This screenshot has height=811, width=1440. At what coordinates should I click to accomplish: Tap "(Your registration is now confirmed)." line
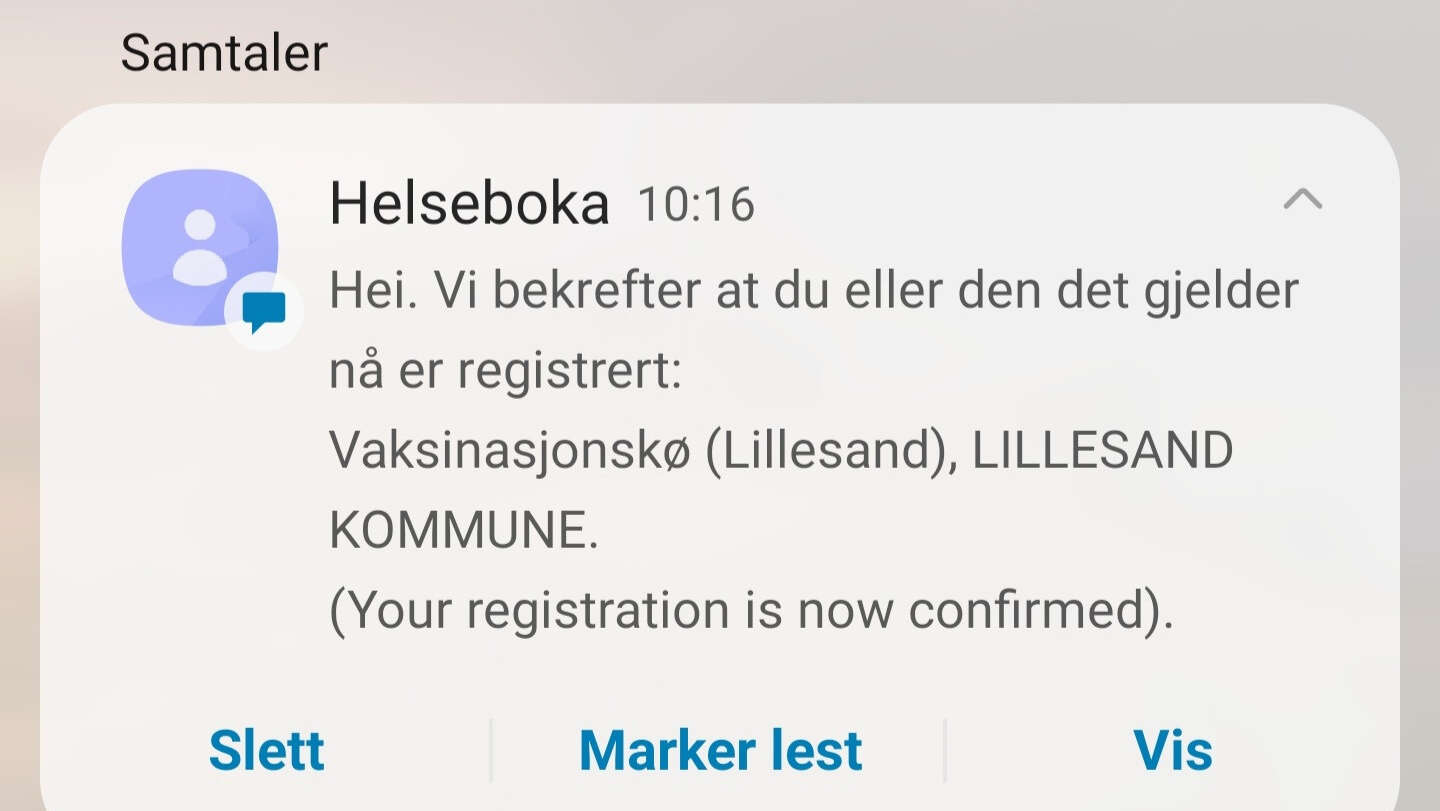click(751, 611)
